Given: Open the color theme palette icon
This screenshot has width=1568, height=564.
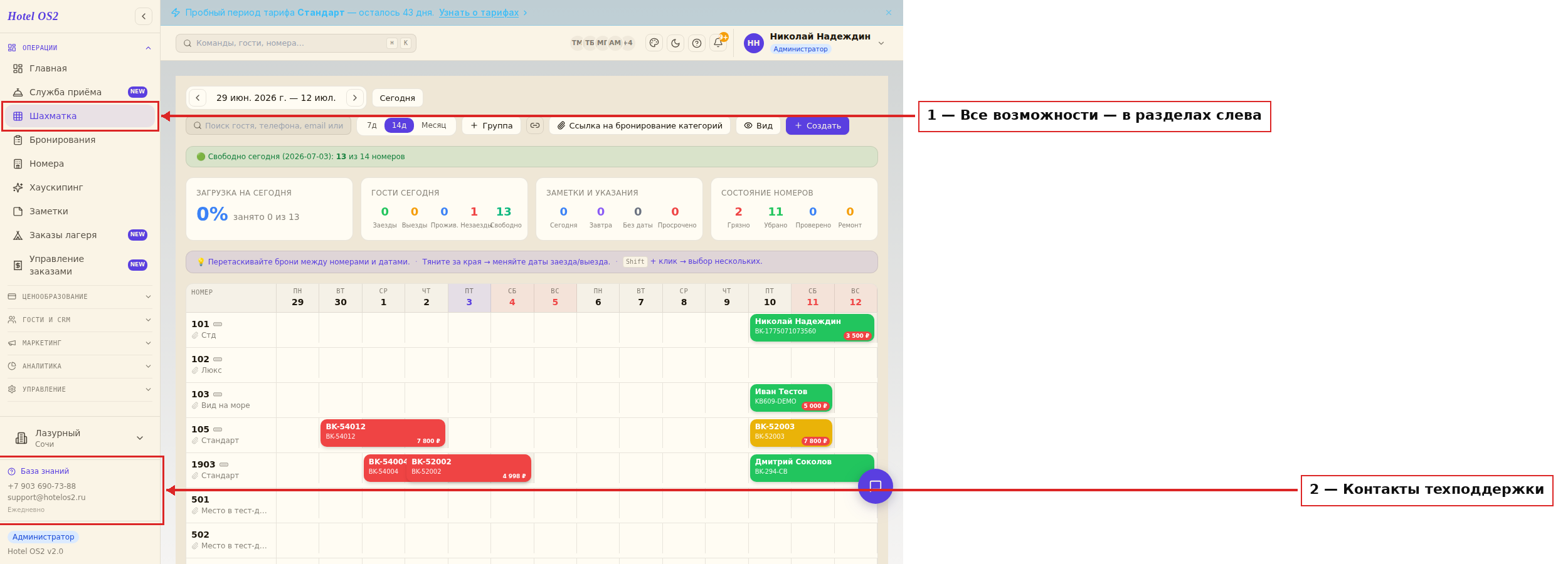Looking at the screenshot, I should (654, 43).
